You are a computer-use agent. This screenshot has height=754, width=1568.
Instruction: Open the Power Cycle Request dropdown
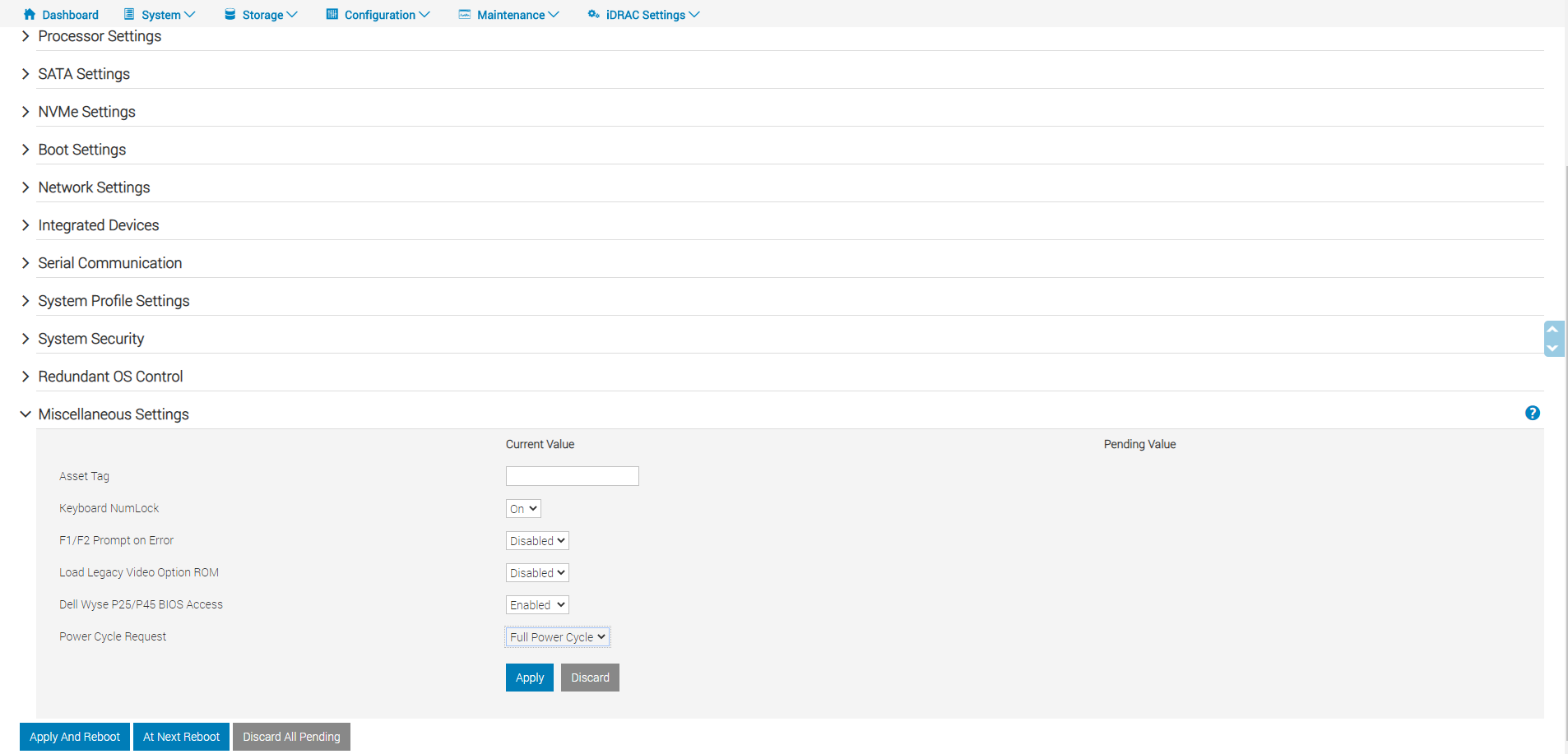[x=557, y=636]
